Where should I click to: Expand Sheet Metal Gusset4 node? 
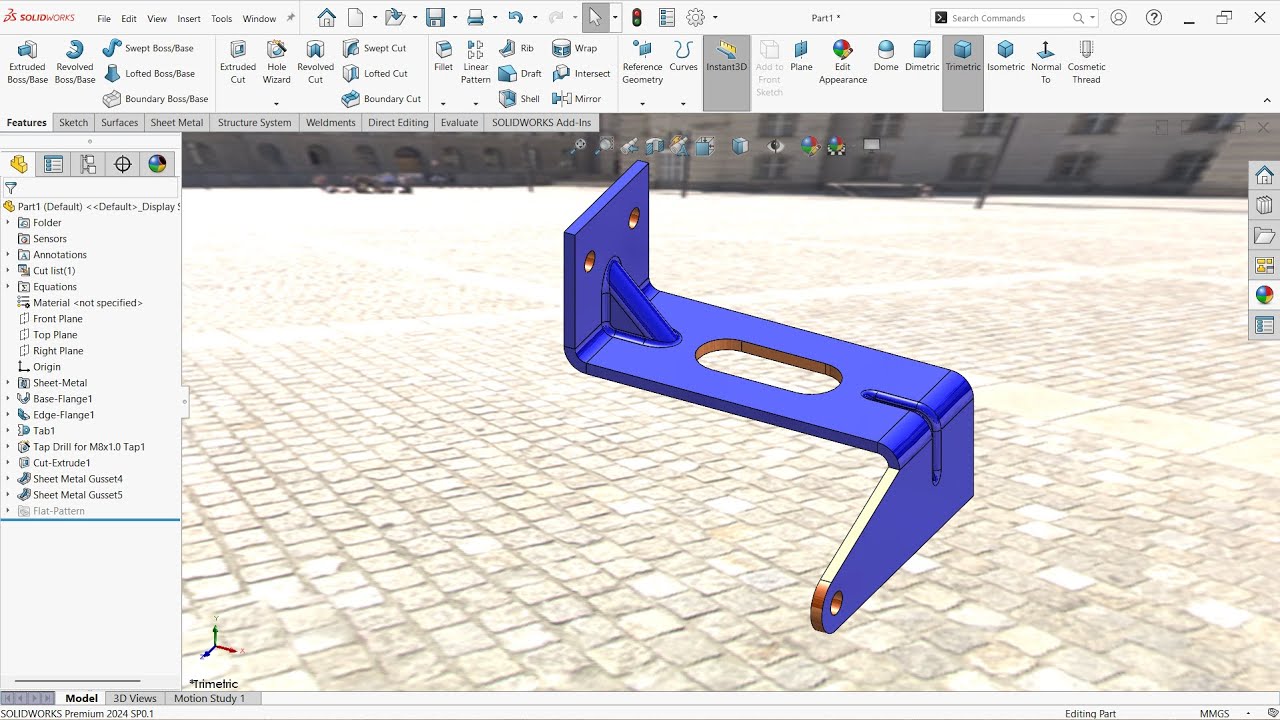8,479
